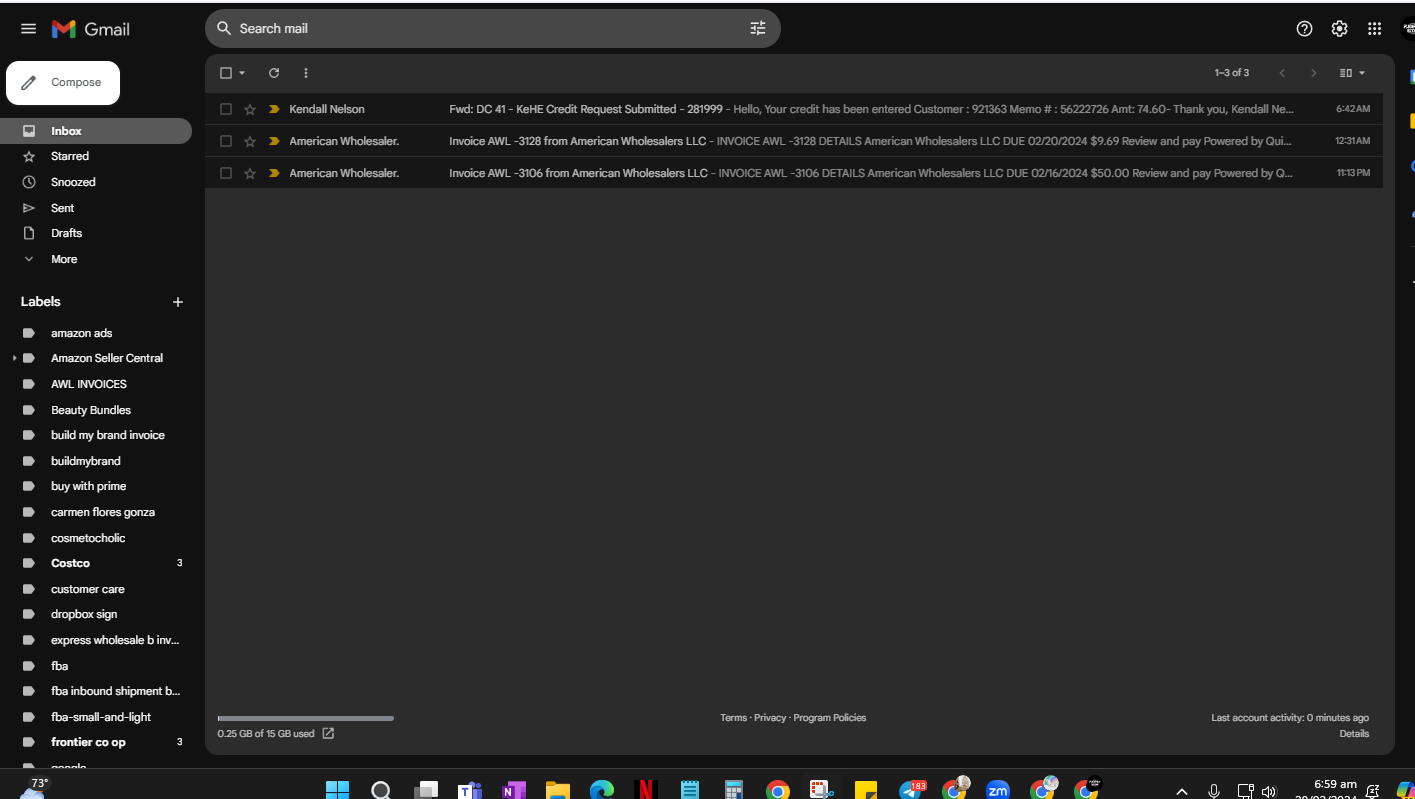Tick the Kendall Nelson email checkbox
The image size is (1415, 799).
point(226,109)
